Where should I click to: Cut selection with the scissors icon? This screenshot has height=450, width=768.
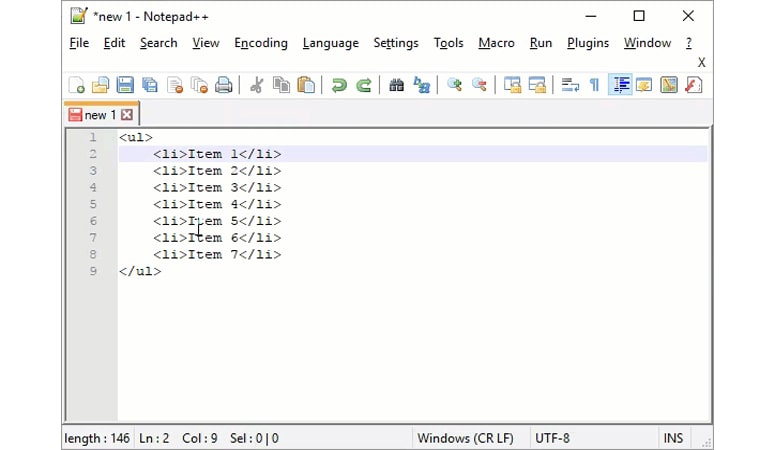256,85
